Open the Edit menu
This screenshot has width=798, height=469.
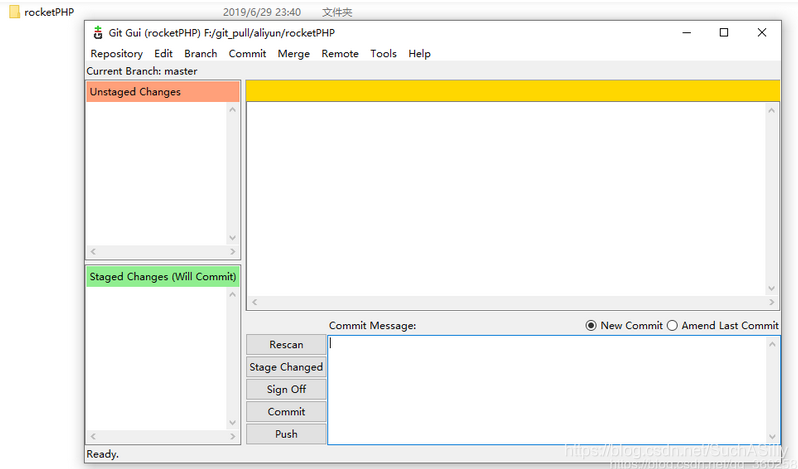click(x=163, y=53)
